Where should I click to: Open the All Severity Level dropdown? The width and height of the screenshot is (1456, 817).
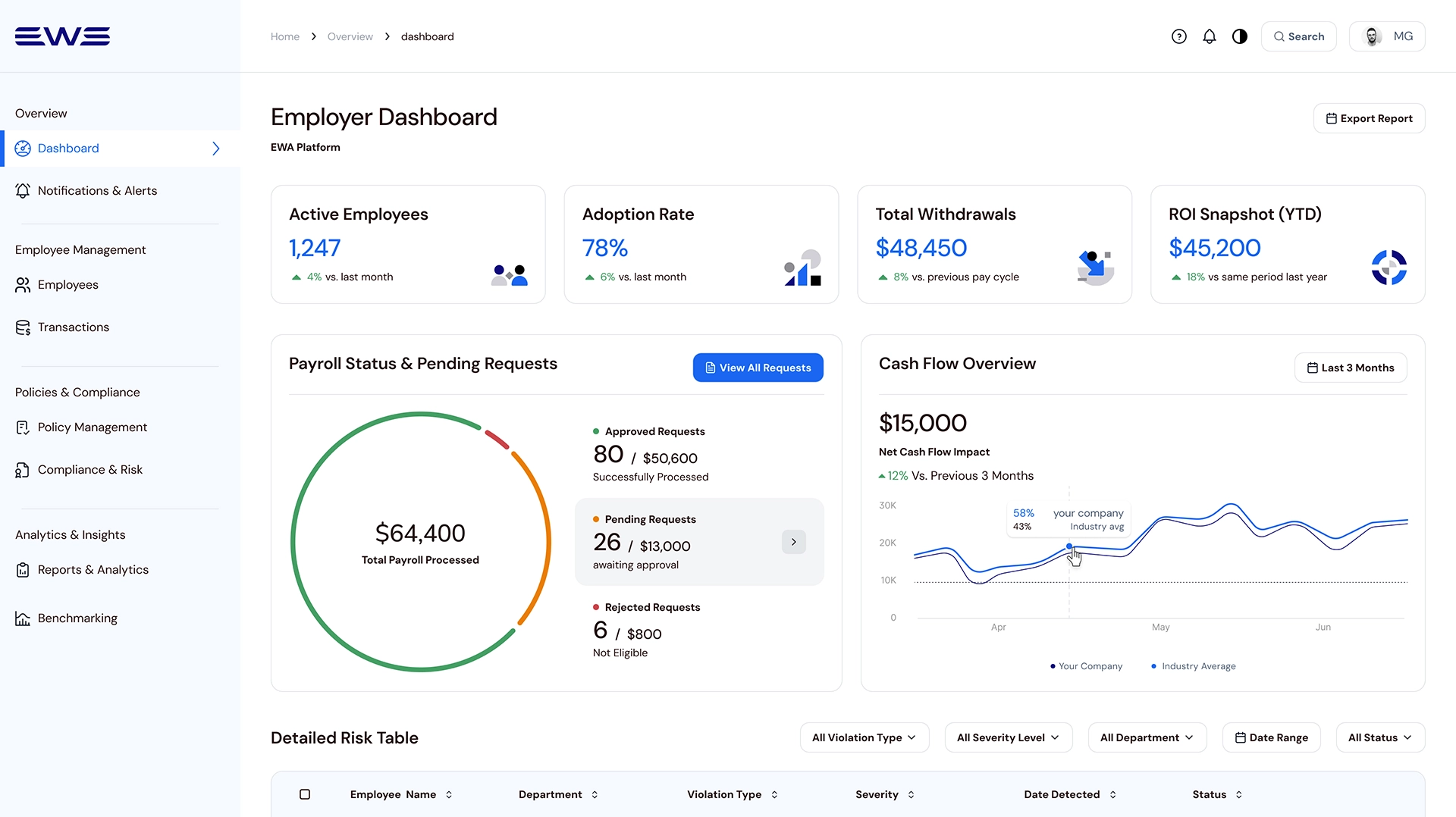pyautogui.click(x=1008, y=737)
